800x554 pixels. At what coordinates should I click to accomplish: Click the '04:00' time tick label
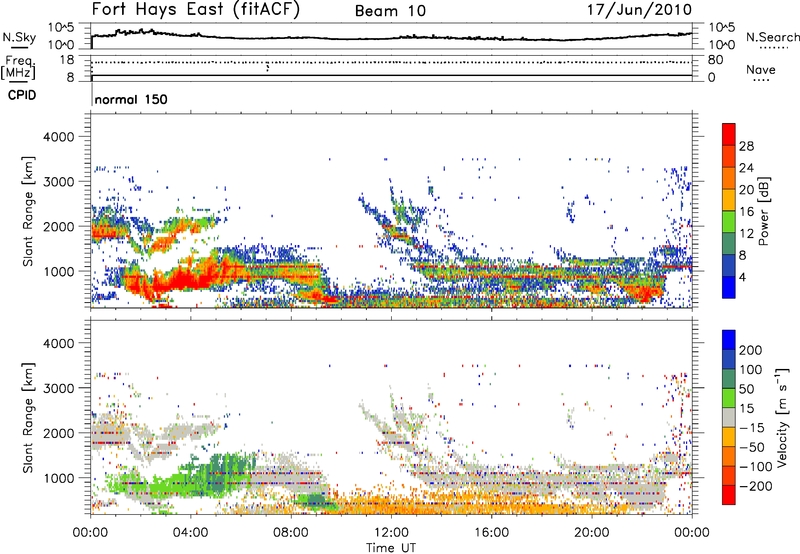click(190, 533)
